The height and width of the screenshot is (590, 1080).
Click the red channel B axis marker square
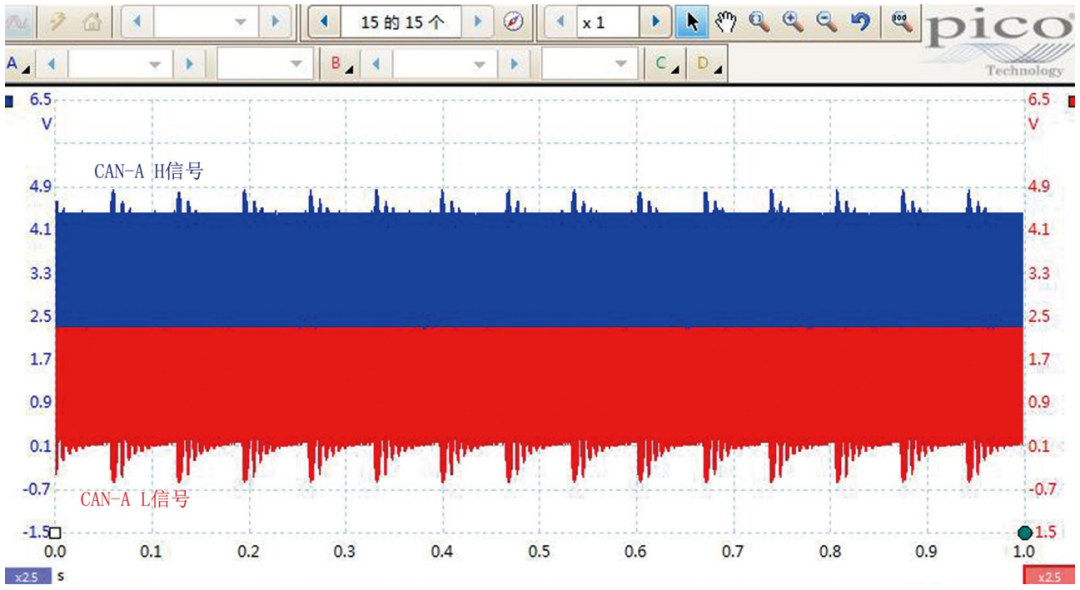[x=1071, y=102]
